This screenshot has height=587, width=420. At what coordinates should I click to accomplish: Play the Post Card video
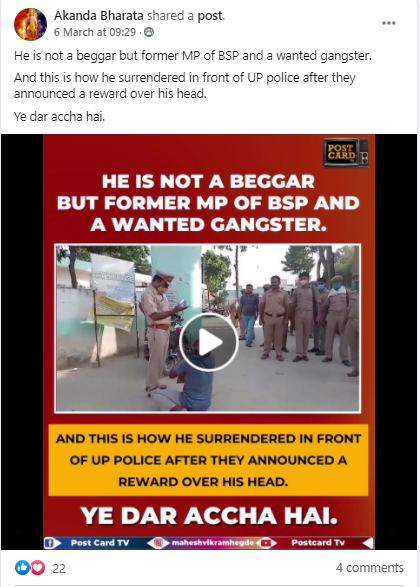point(209,342)
